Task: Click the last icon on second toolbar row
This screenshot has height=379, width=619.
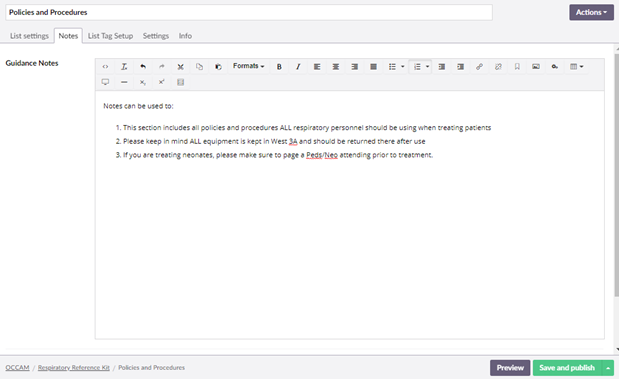Action: [180, 82]
